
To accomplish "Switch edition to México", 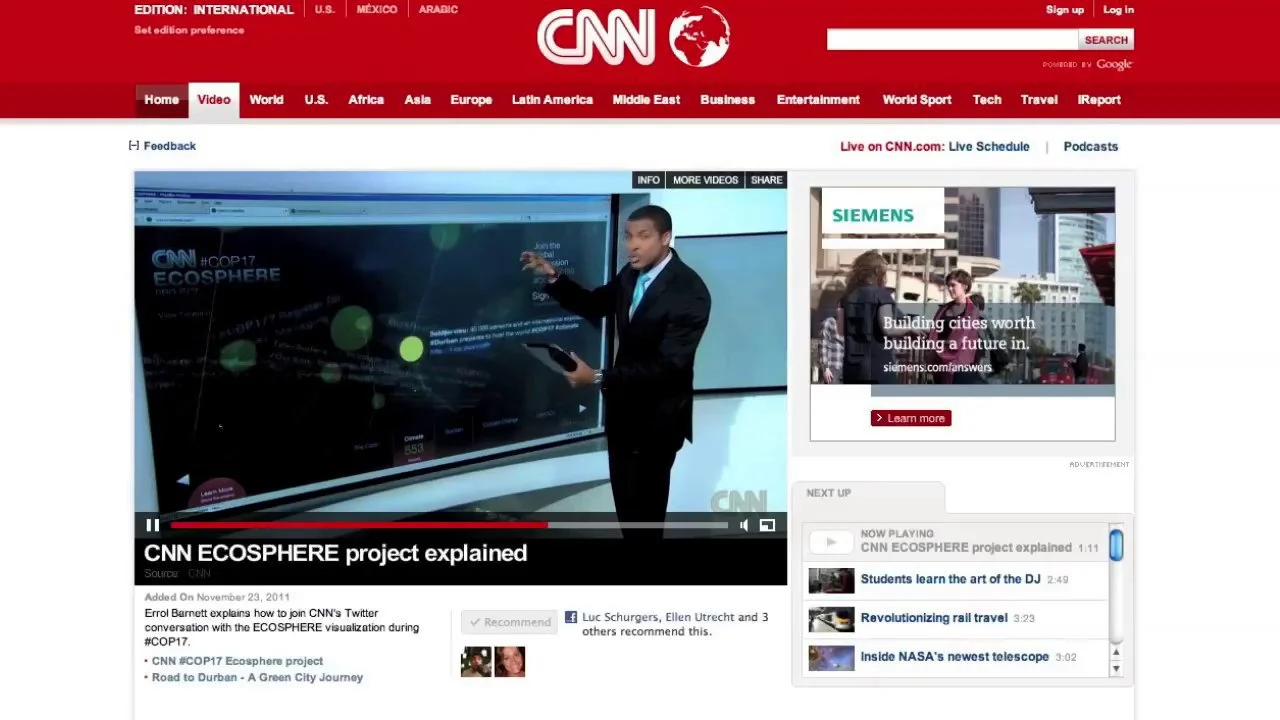I will 377,9.
